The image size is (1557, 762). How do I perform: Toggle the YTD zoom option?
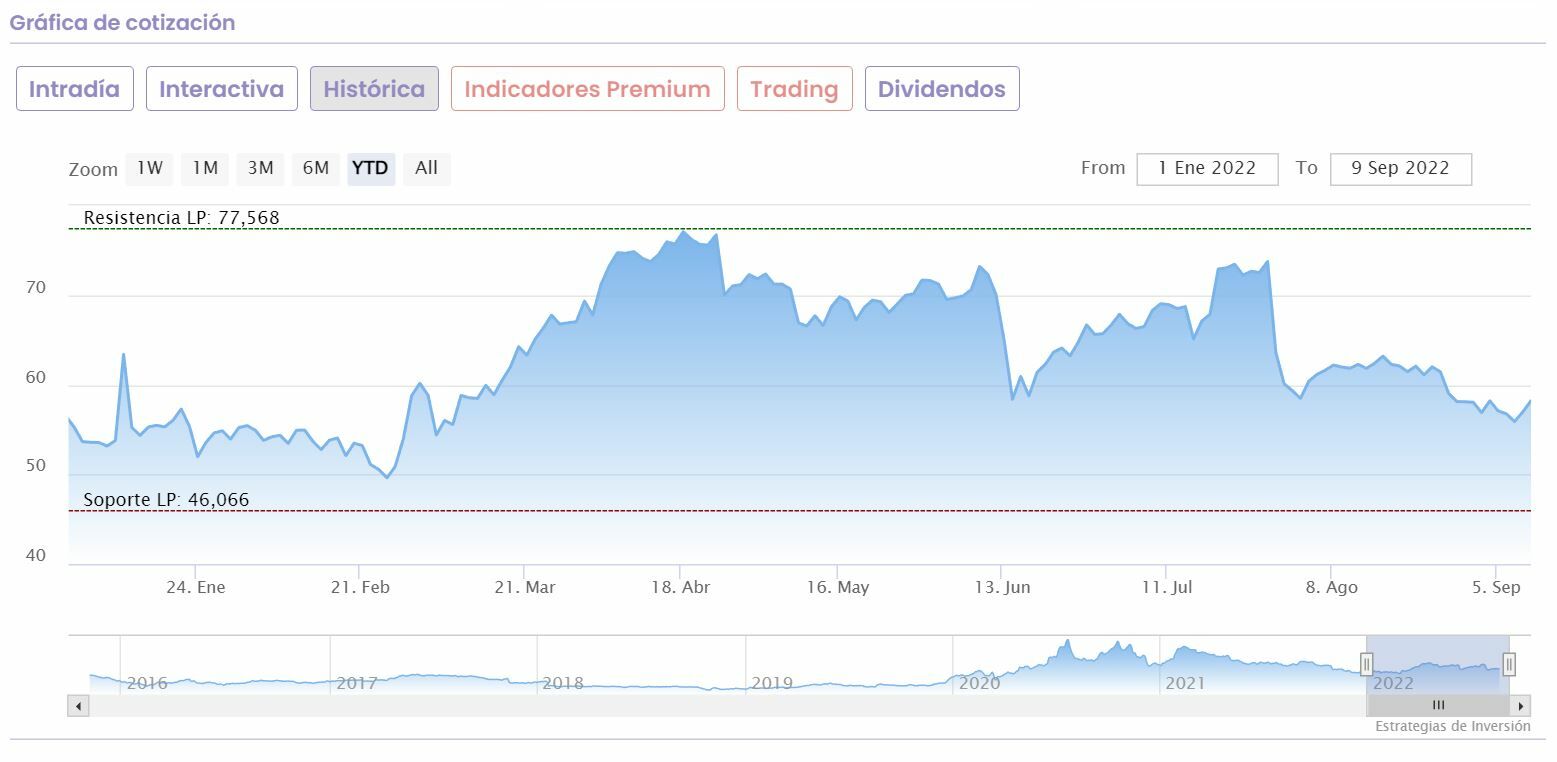(x=371, y=168)
